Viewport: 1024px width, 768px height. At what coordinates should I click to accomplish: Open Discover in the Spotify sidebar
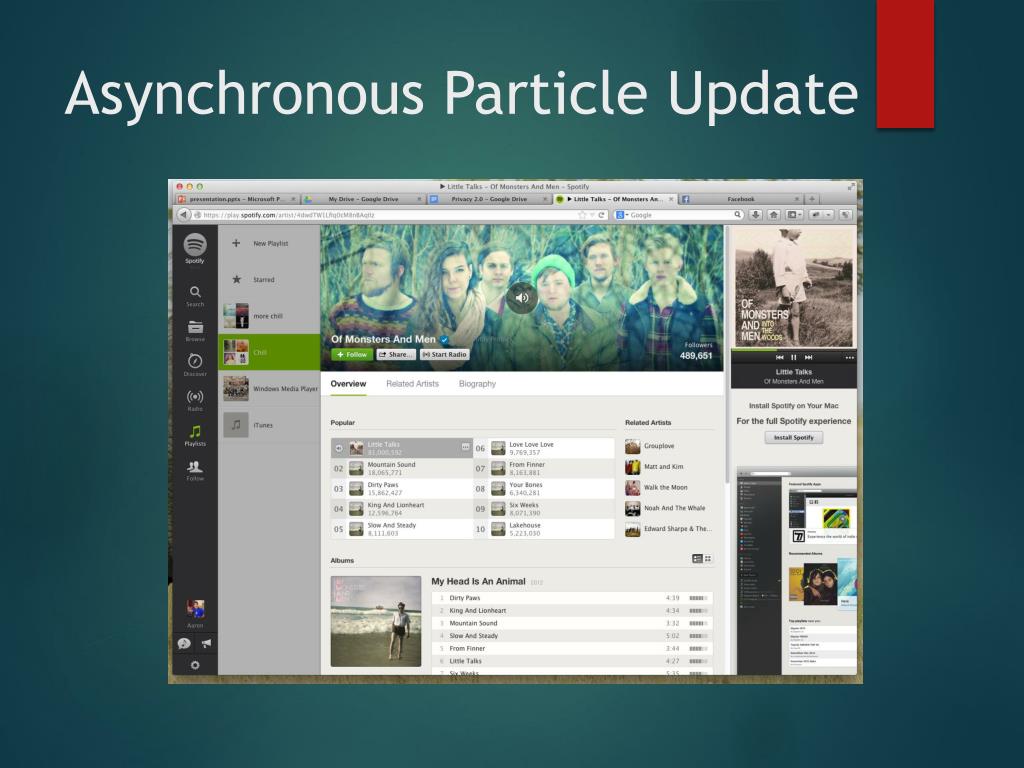tap(195, 365)
